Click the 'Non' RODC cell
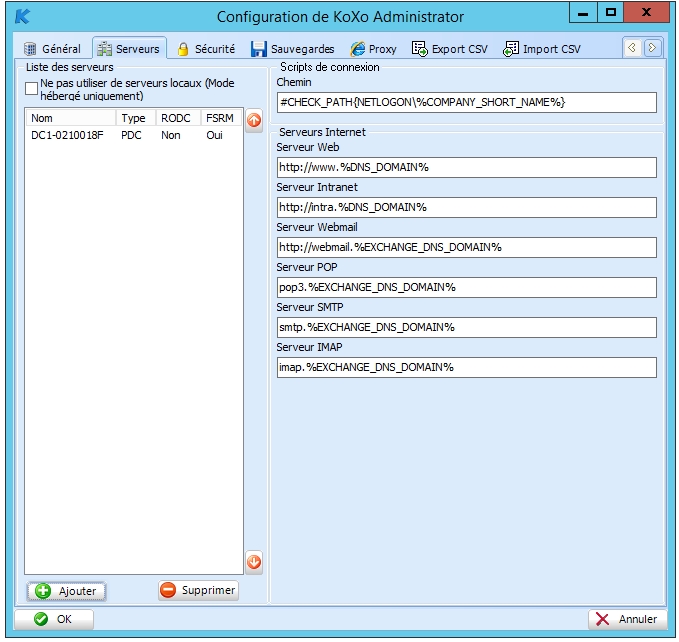 pyautogui.click(x=171, y=135)
